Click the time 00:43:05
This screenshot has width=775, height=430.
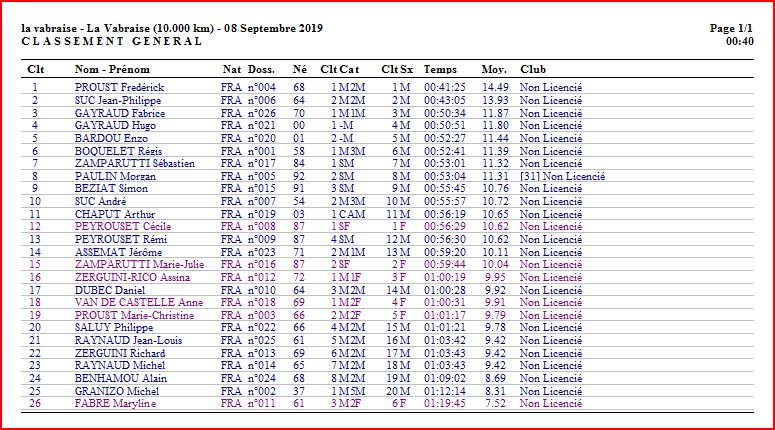point(445,100)
